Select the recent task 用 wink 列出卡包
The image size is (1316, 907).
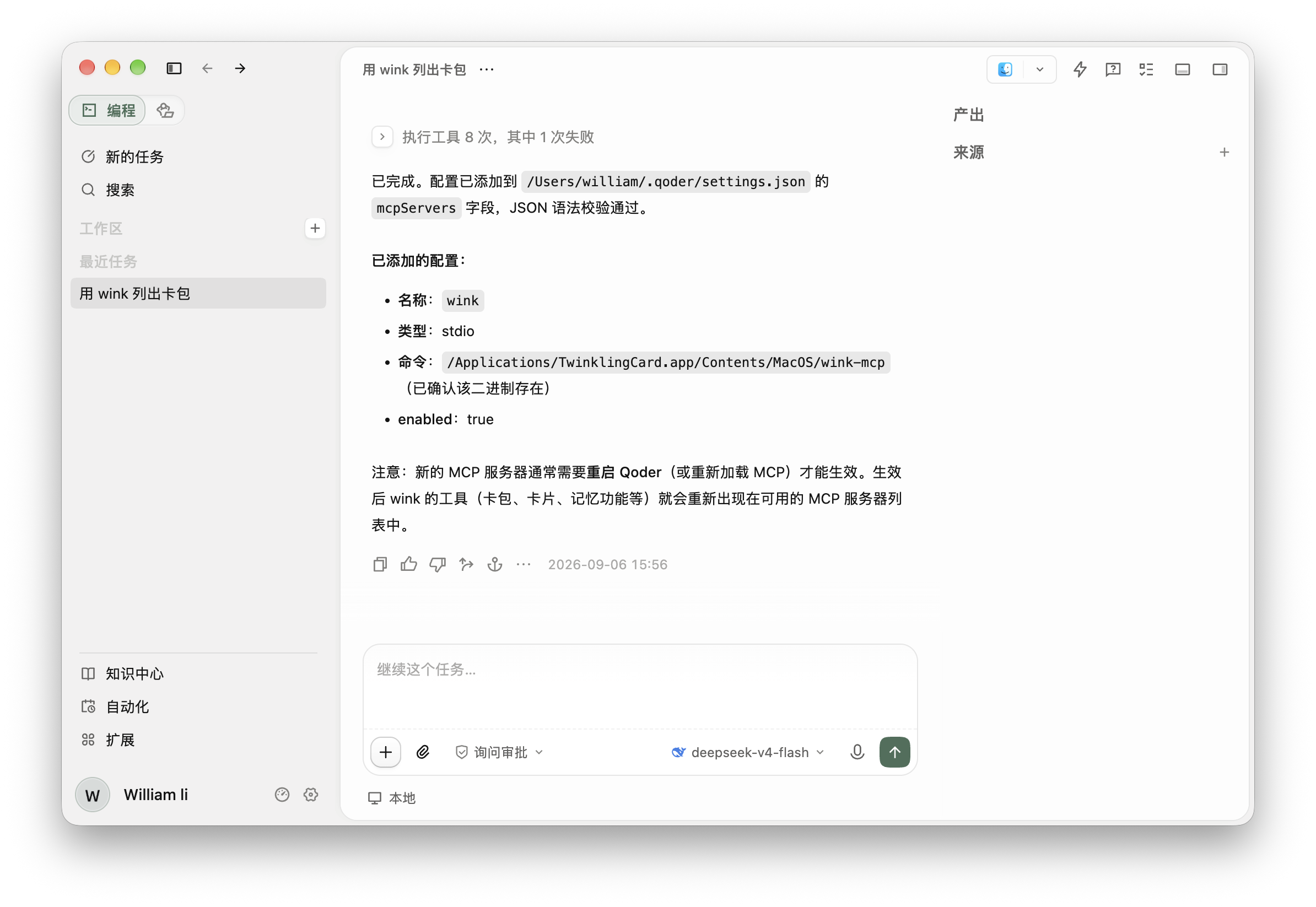(198, 294)
